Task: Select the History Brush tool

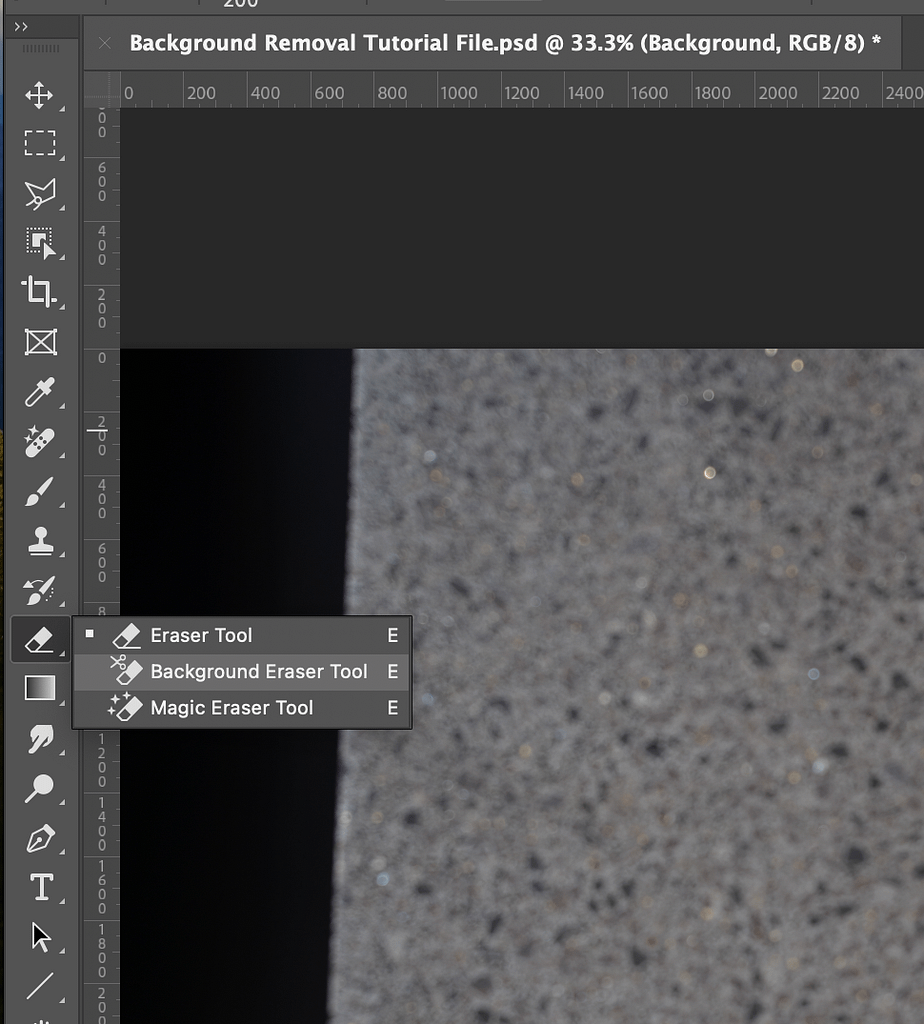Action: 39,590
